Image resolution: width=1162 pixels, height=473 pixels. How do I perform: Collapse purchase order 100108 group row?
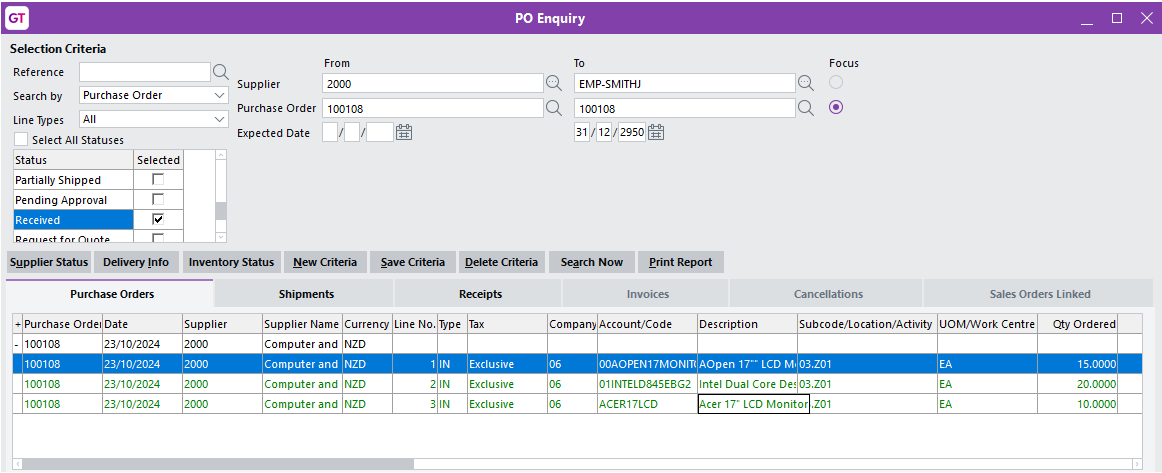tap(18, 344)
